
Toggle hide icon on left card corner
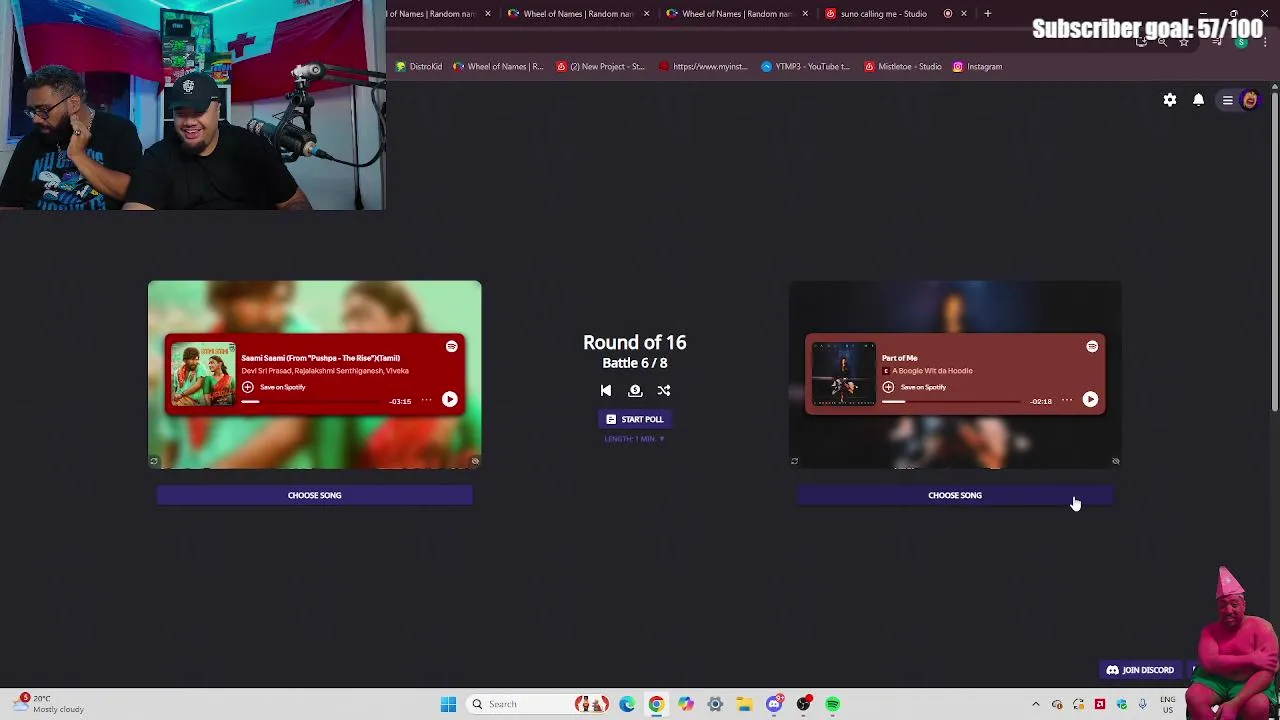[475, 461]
